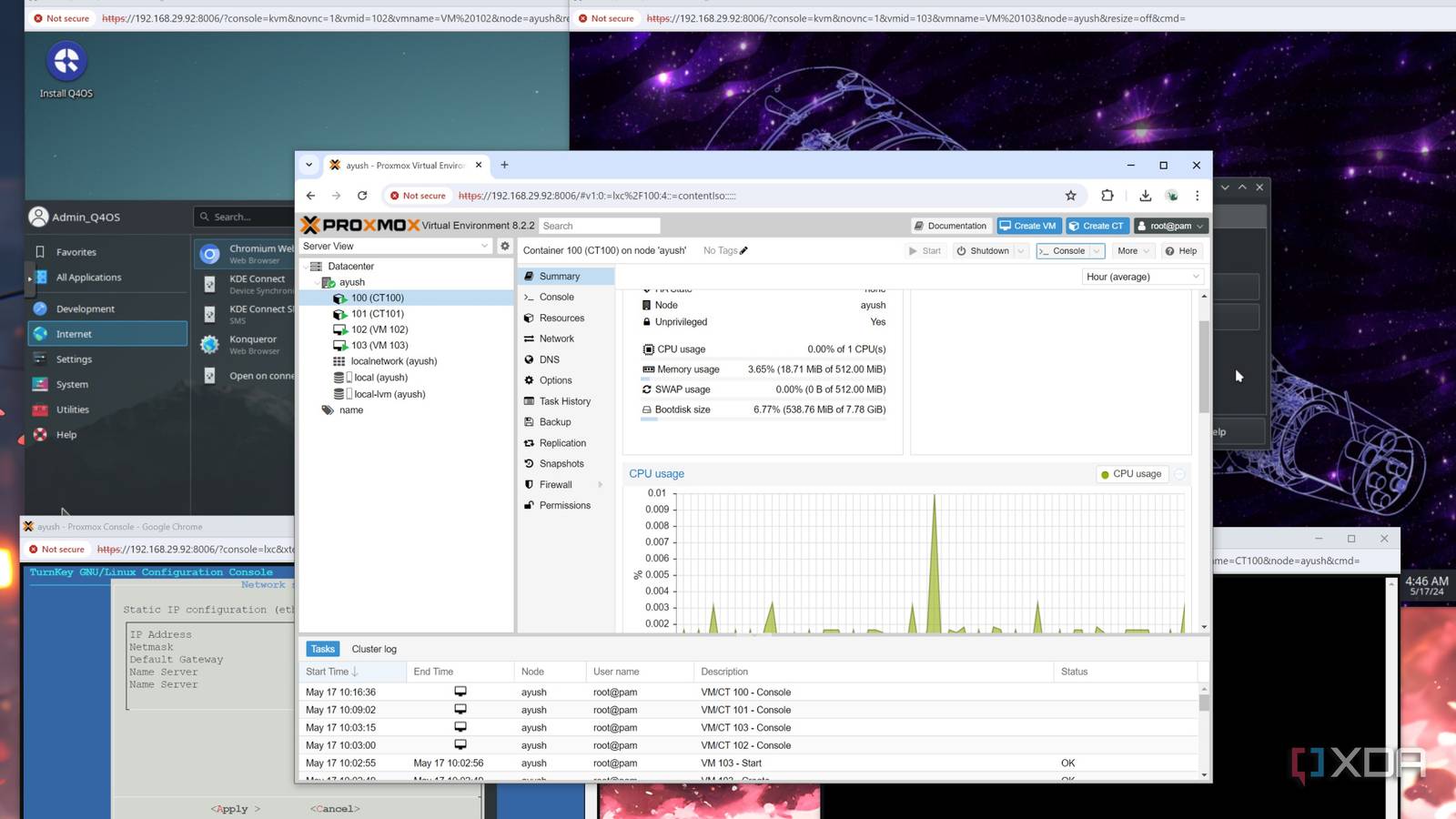This screenshot has height=819, width=1456.
Task: Open the Summary panel for CT100
Action: pyautogui.click(x=559, y=276)
